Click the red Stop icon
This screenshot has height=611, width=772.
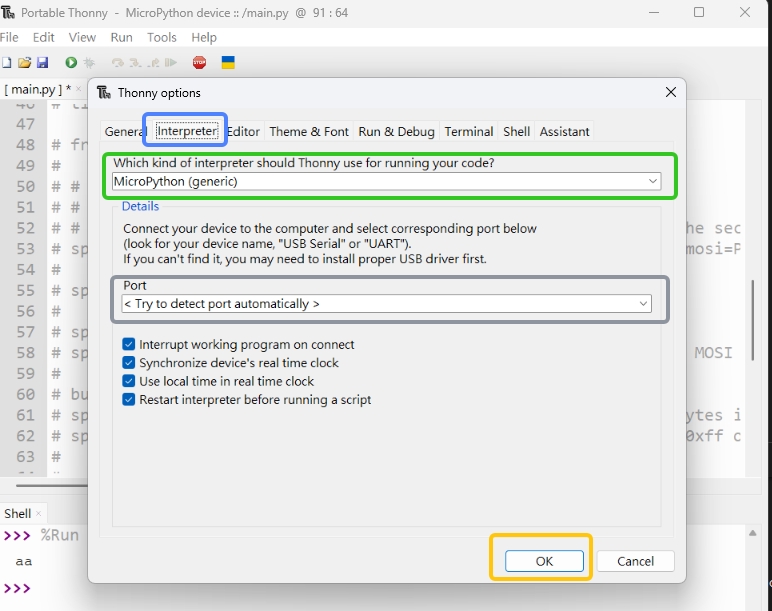pyautogui.click(x=199, y=63)
